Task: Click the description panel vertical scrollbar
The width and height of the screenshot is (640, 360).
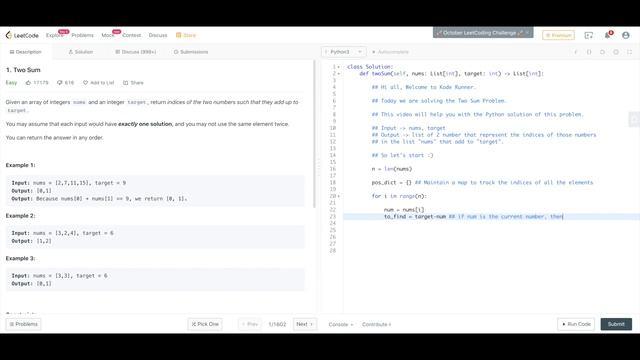Action: 314,134
